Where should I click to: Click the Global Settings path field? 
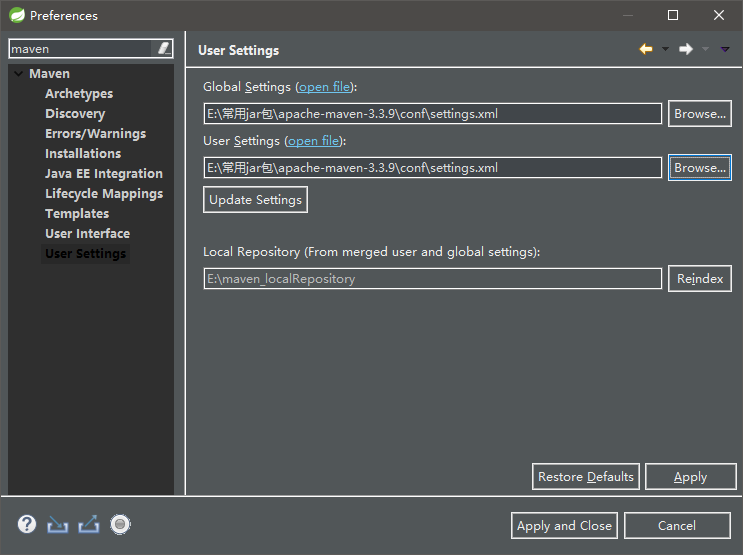[x=432, y=114]
